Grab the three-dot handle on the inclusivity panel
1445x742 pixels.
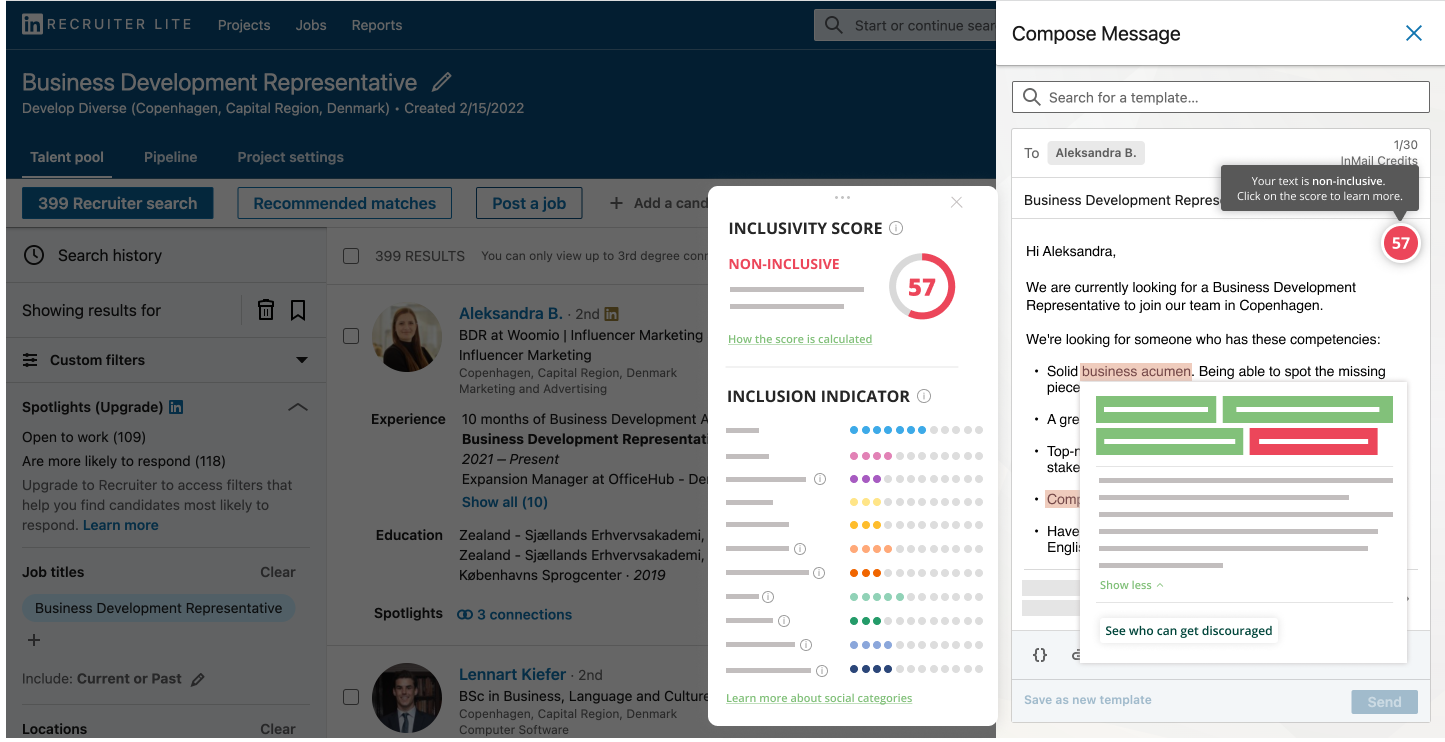coord(842,197)
